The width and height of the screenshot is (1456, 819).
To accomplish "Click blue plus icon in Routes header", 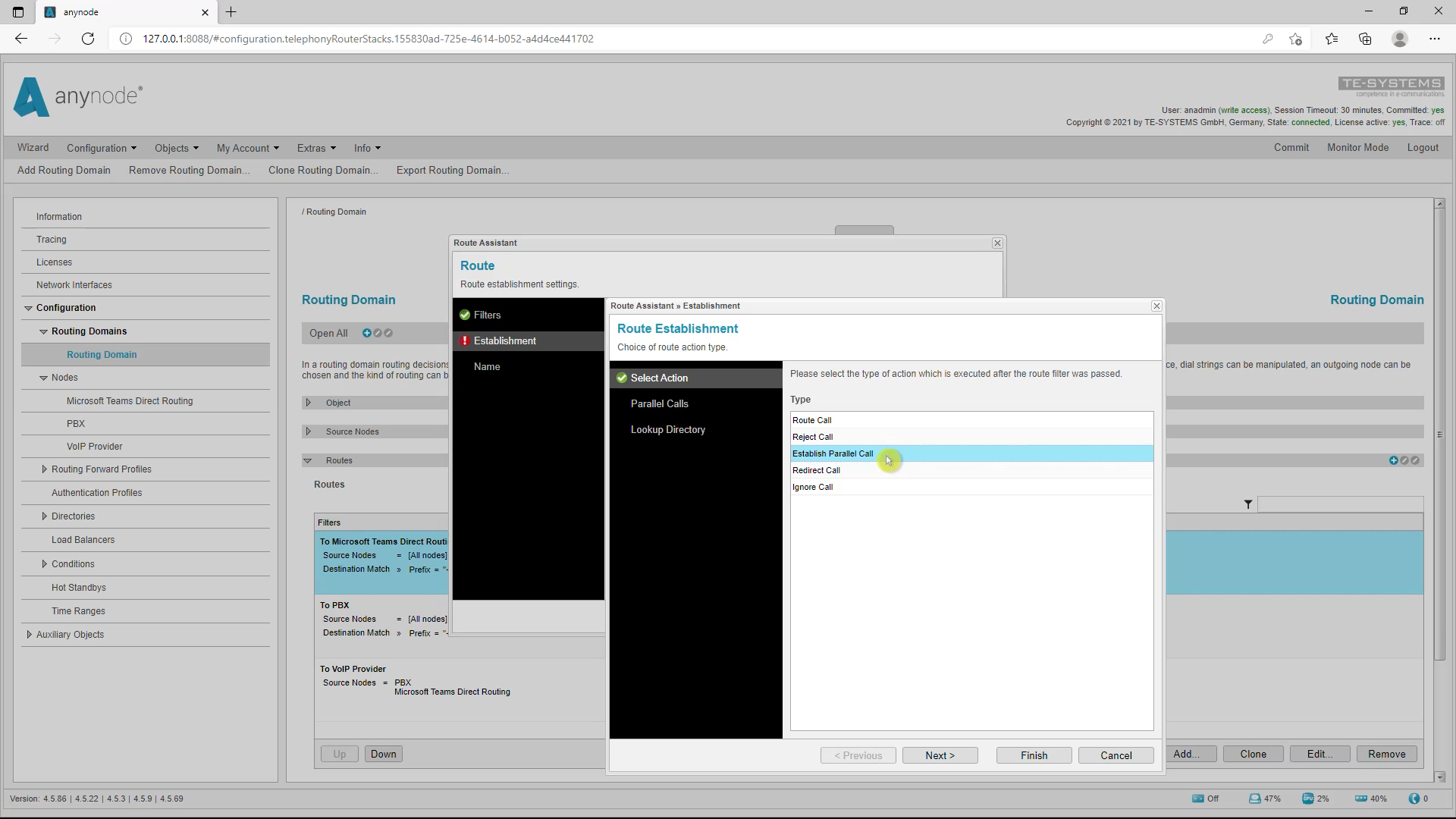I will [x=1393, y=460].
